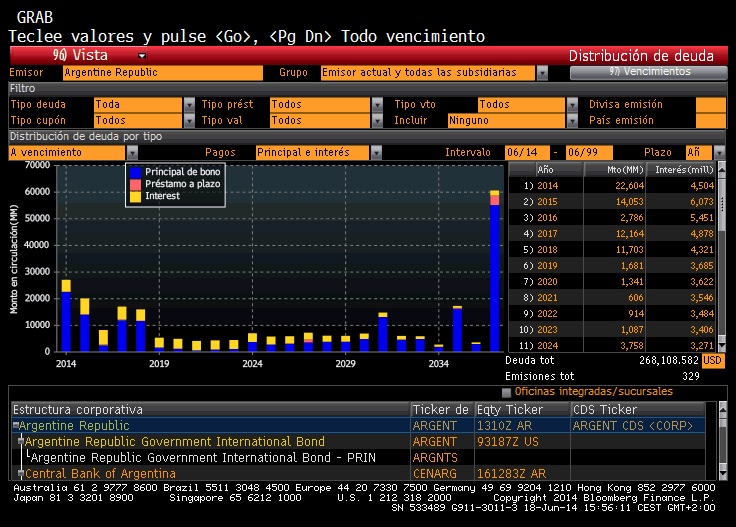Click the blue 'Principal de bono' legend swatch
Image resolution: width=736 pixels, height=527 pixels.
click(x=135, y=172)
